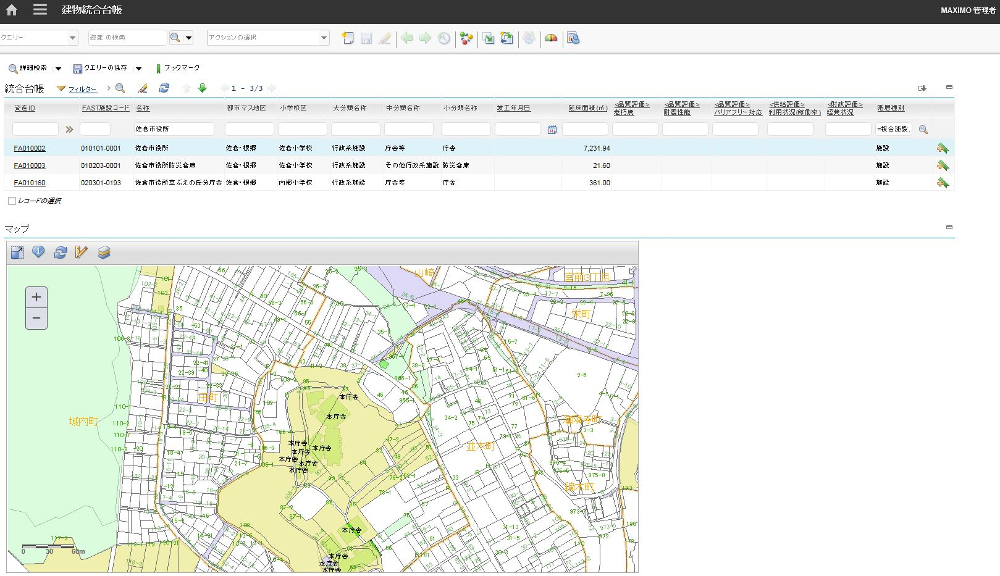Screen dimensions: 1000x576
Task: Toggle the レコードの選択 checkbox
Action: [x=11, y=201]
